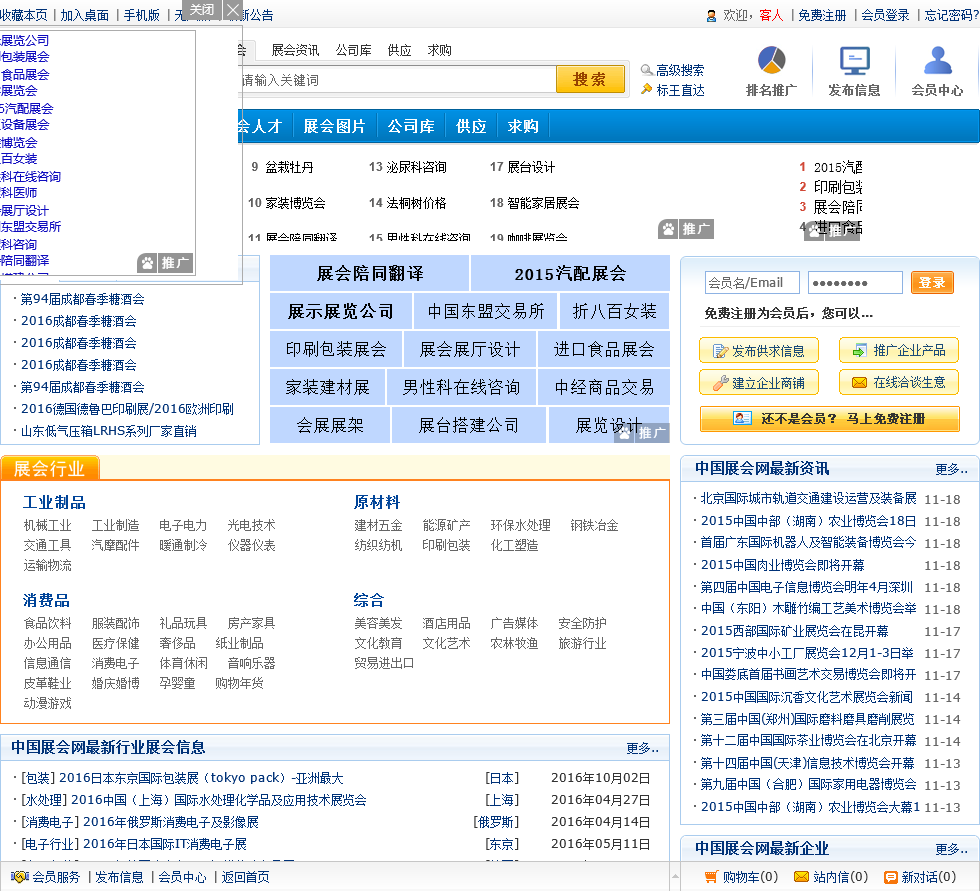Open the 2015汽配展会 keyword tile
Viewport: 980px width, 891px height.
tap(570, 273)
